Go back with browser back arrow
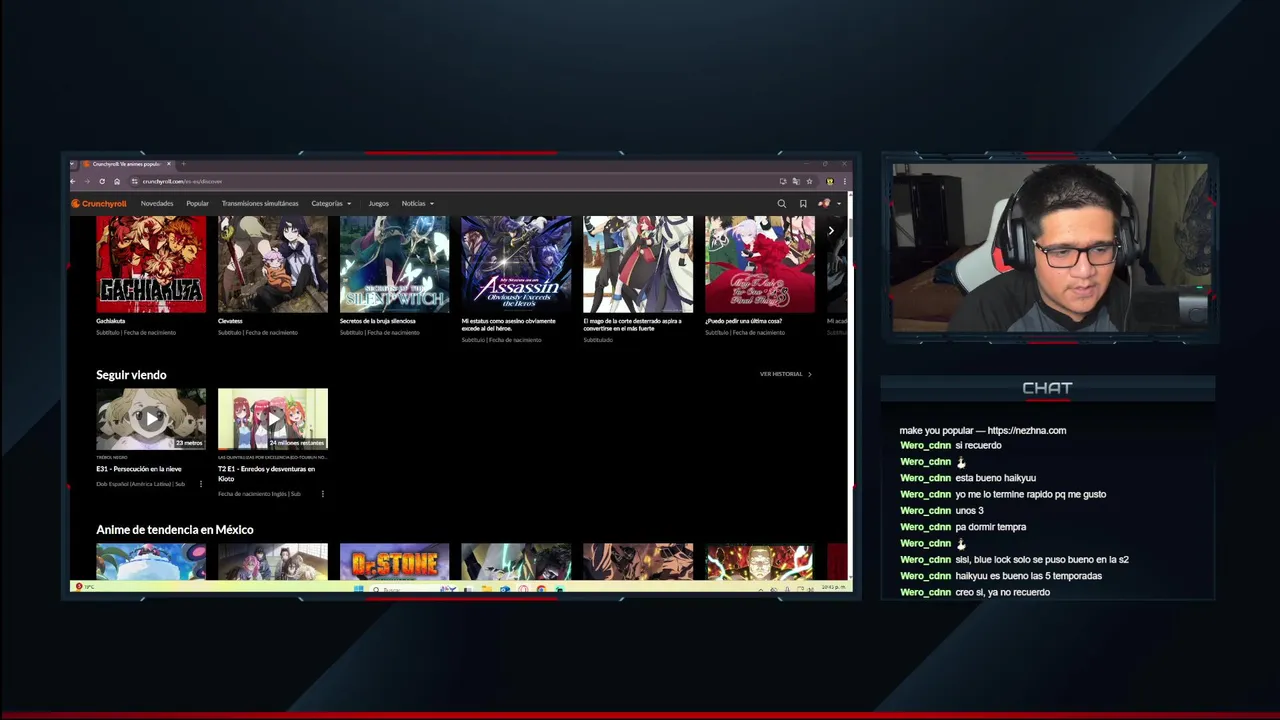Viewport: 1280px width, 720px height. 73,181
